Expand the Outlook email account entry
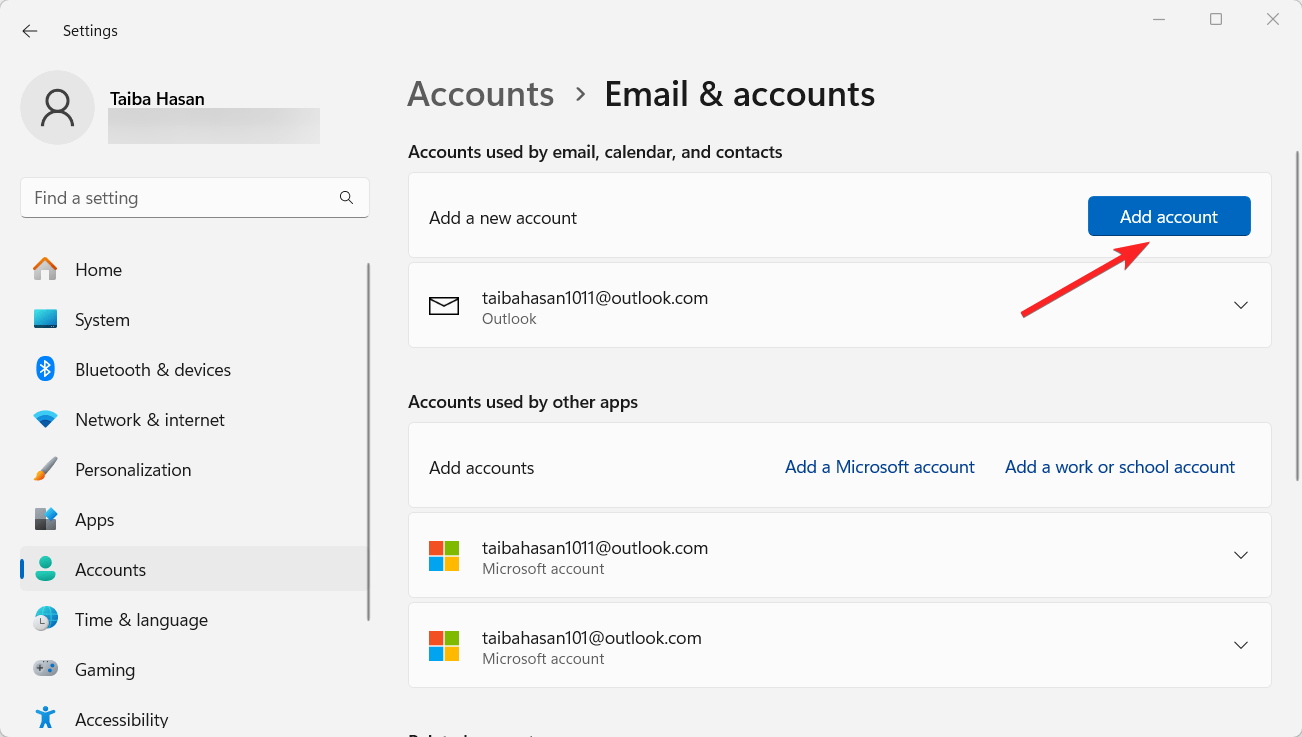 click(1240, 305)
